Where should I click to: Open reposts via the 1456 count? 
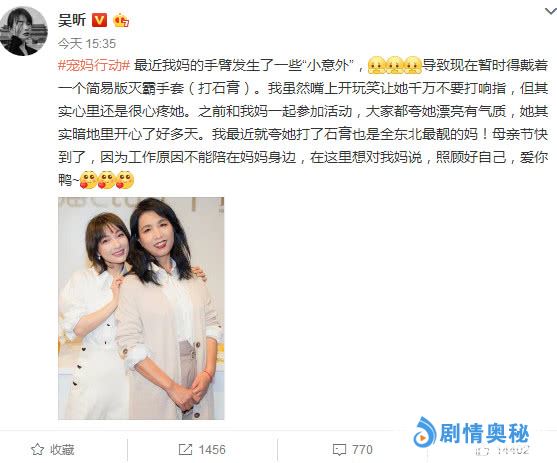(212, 450)
